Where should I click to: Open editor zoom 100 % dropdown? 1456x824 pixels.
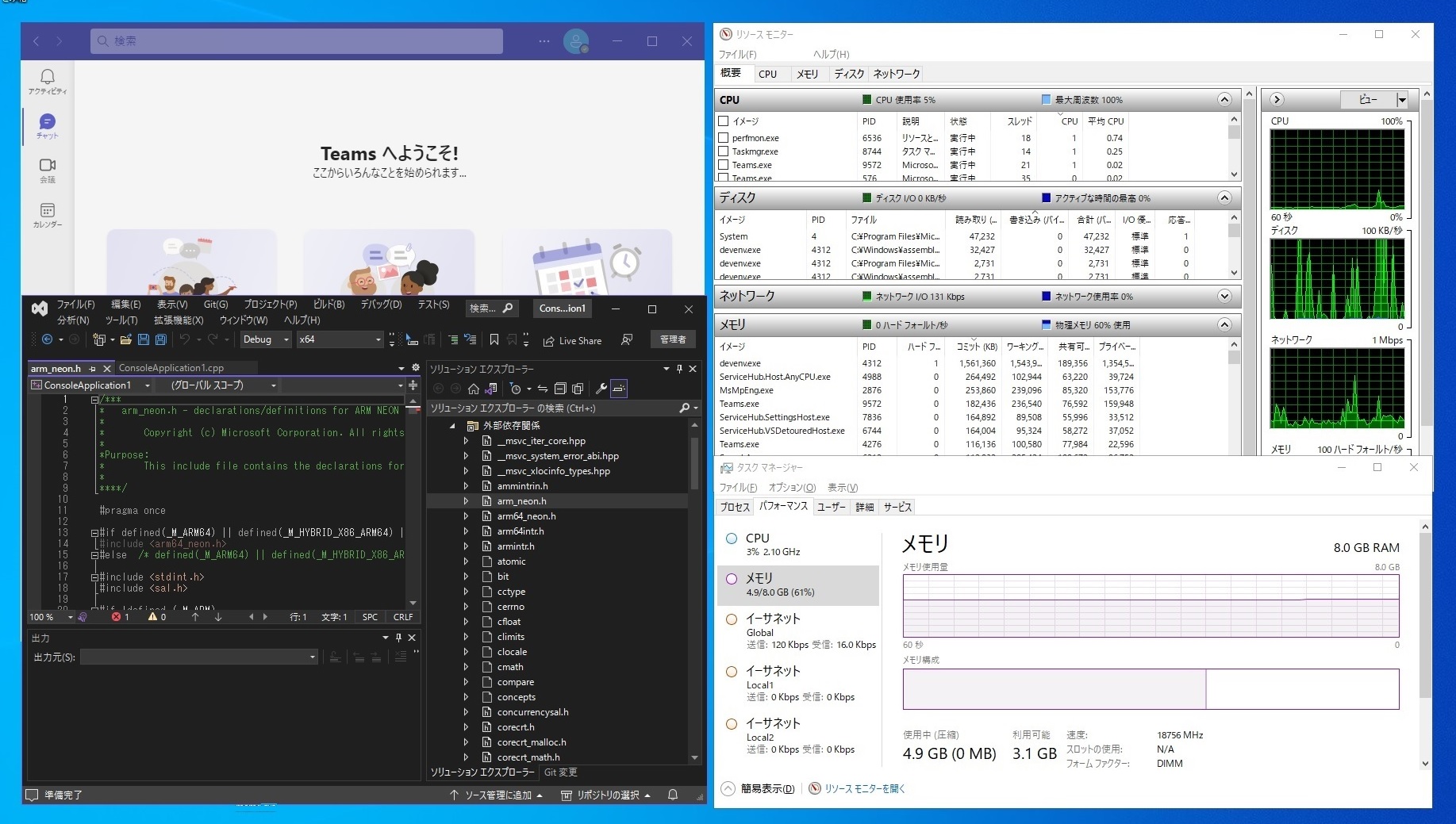[x=51, y=616]
